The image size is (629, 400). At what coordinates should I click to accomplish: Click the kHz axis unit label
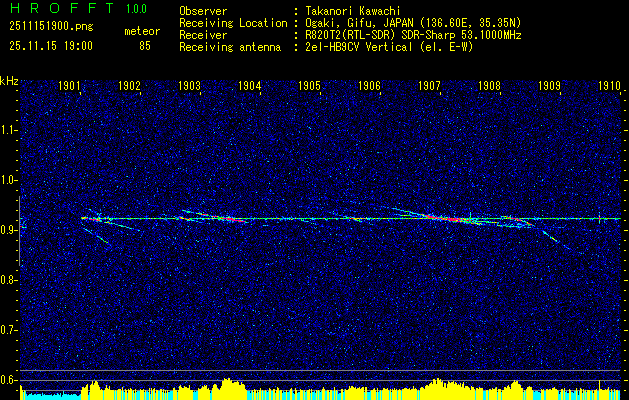tap(9, 81)
